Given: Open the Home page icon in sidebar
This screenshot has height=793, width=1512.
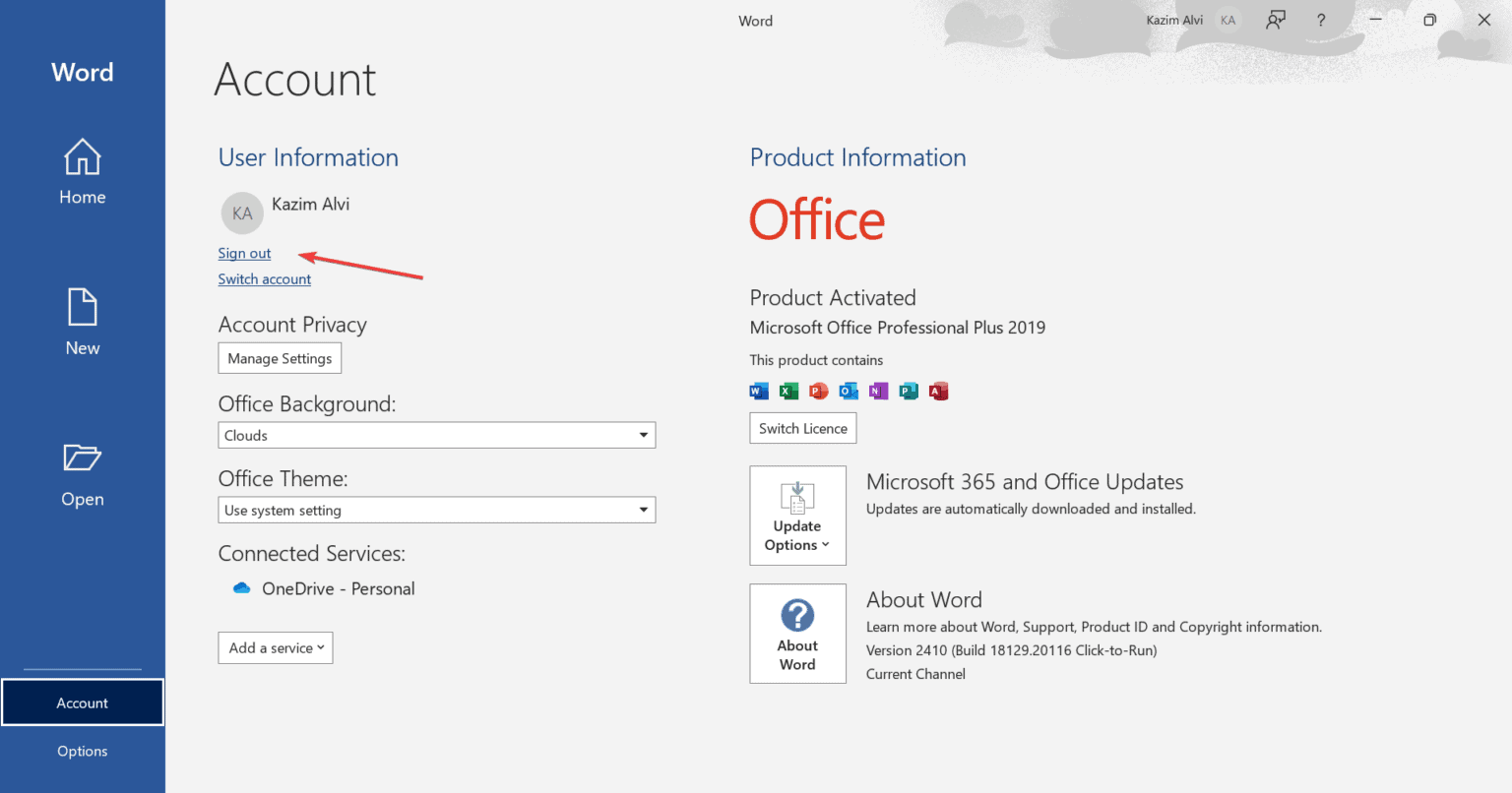Looking at the screenshot, I should pyautogui.click(x=83, y=156).
